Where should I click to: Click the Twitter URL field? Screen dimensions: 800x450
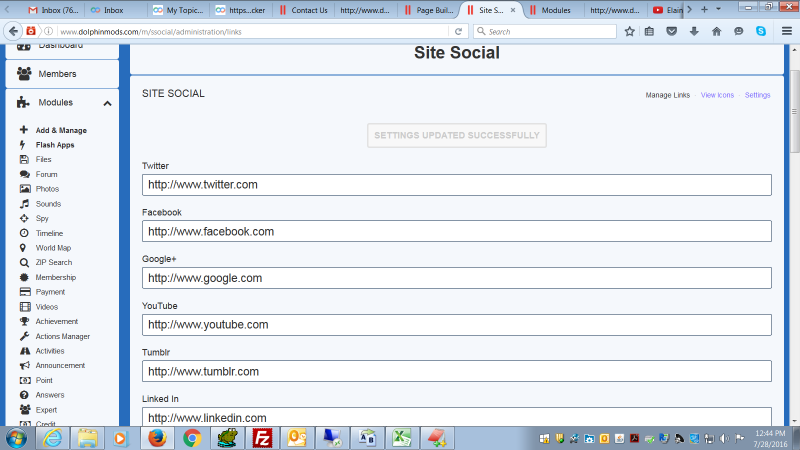click(457, 185)
